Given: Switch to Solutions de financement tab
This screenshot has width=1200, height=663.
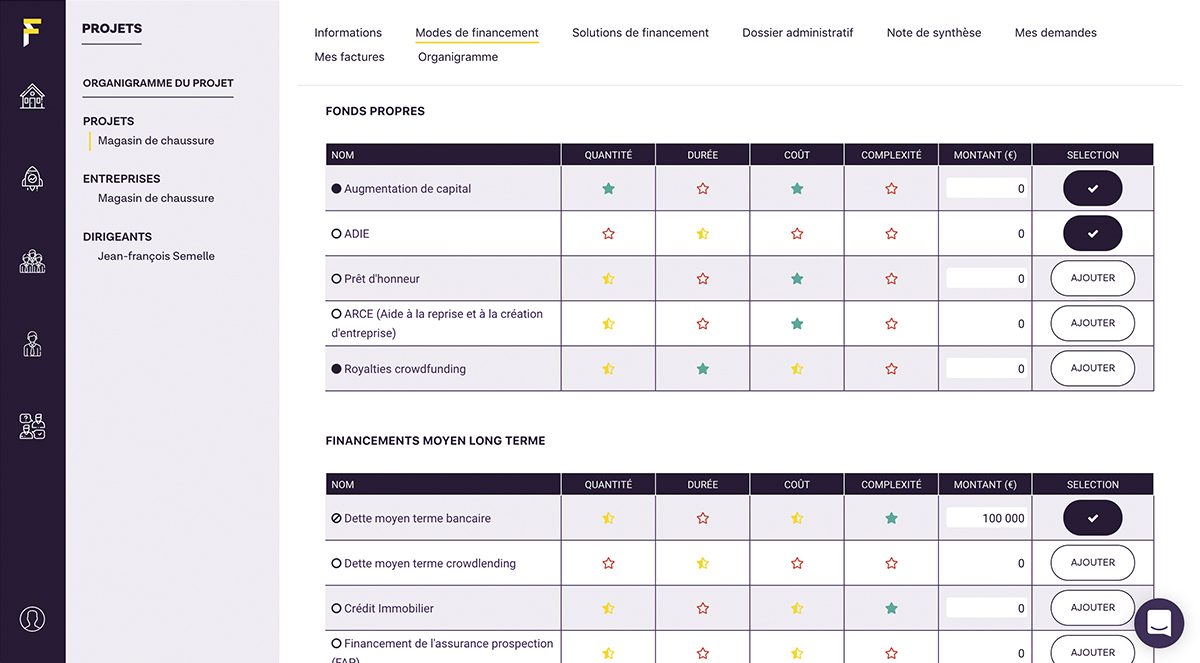Looking at the screenshot, I should [x=640, y=33].
